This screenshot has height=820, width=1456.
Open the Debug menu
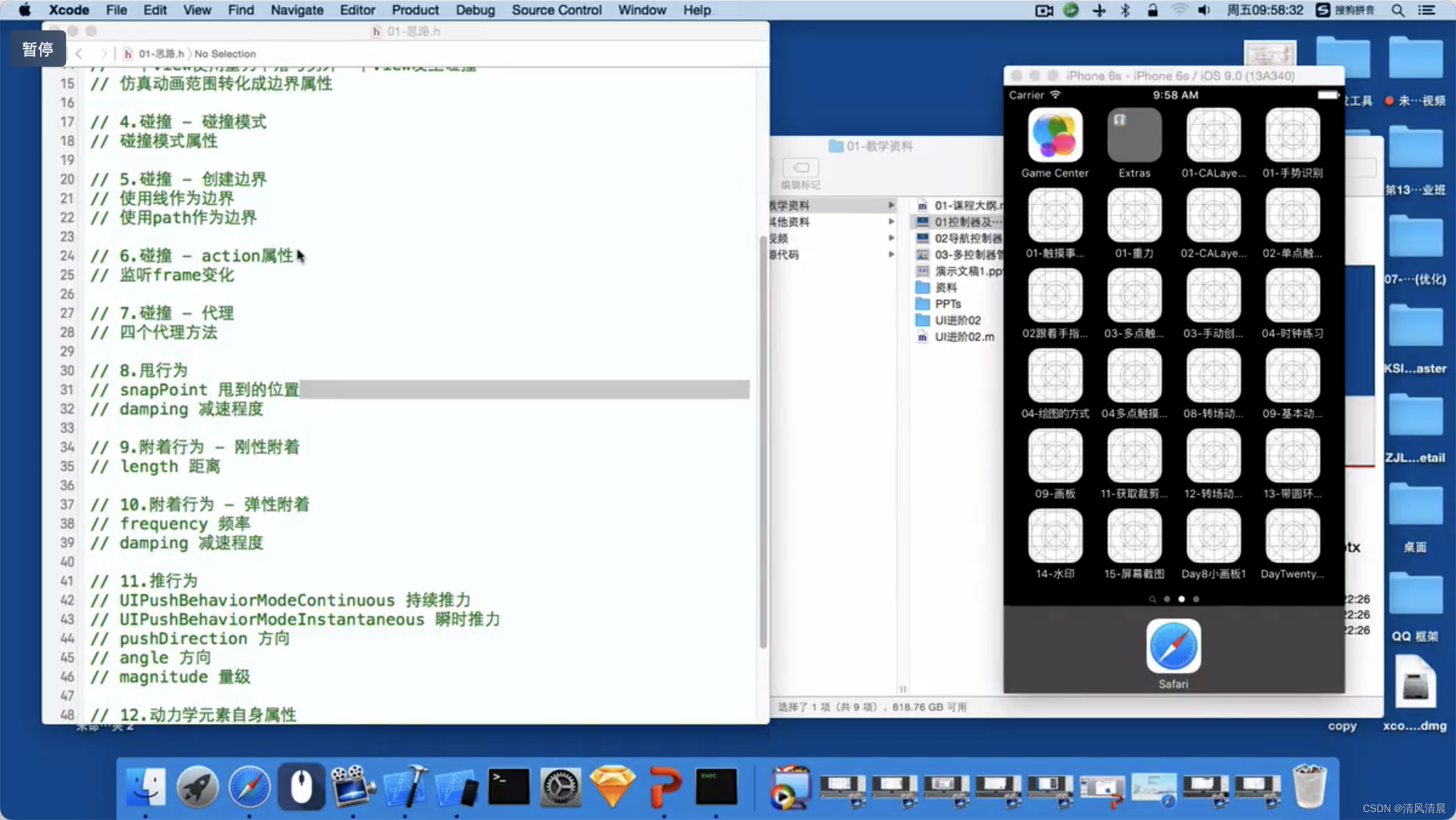[x=475, y=10]
